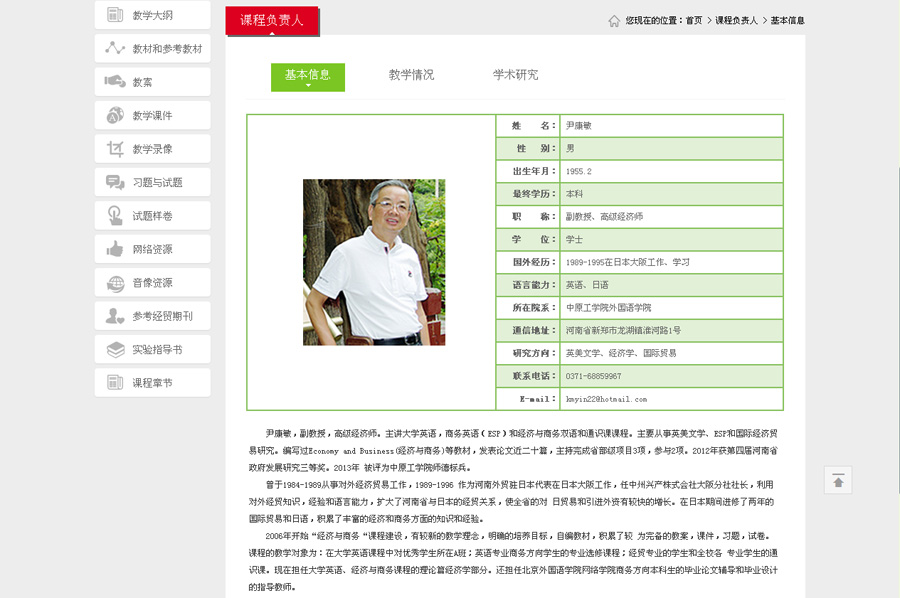The width and height of the screenshot is (900, 598).
Task: Open 音像资源 sidebar entry
Action: pyautogui.click(x=153, y=283)
